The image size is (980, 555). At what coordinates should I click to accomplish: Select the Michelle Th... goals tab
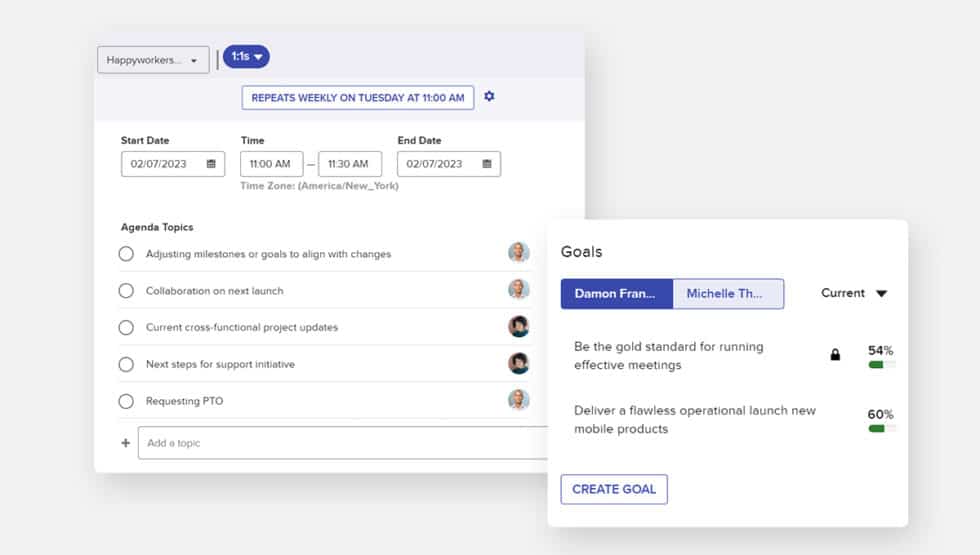point(727,293)
